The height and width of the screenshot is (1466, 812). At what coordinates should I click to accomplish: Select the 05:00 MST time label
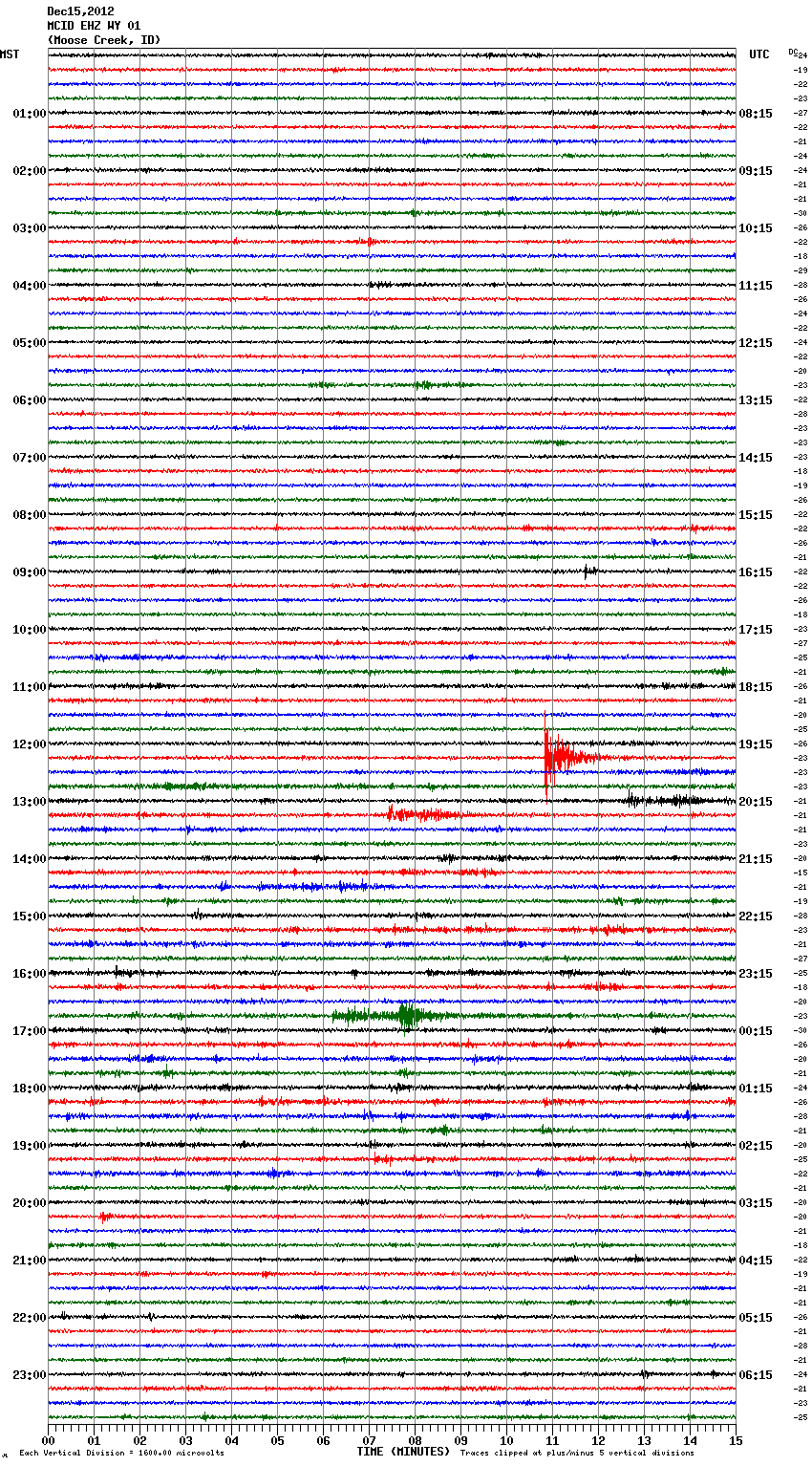pyautogui.click(x=30, y=343)
